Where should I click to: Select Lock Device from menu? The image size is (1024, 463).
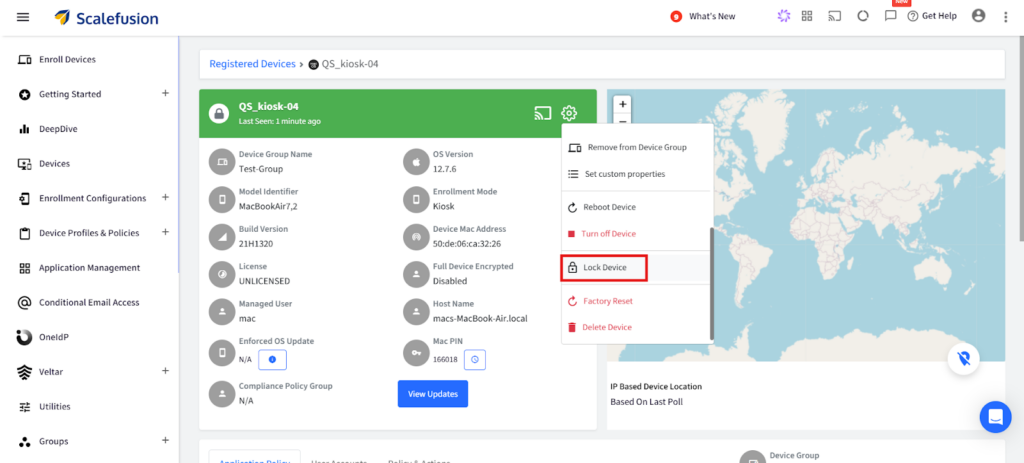604,268
